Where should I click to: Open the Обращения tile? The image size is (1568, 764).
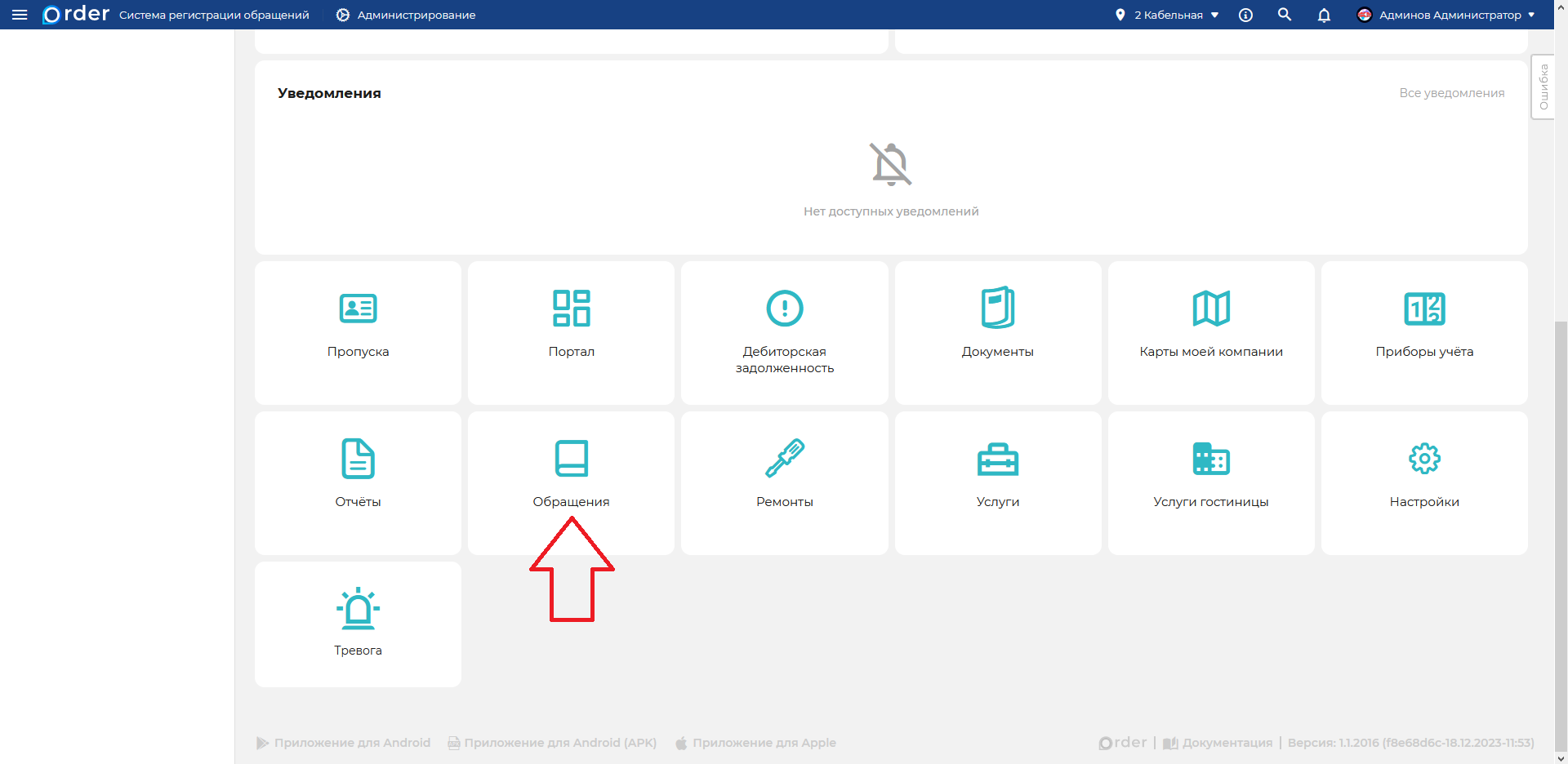[571, 482]
